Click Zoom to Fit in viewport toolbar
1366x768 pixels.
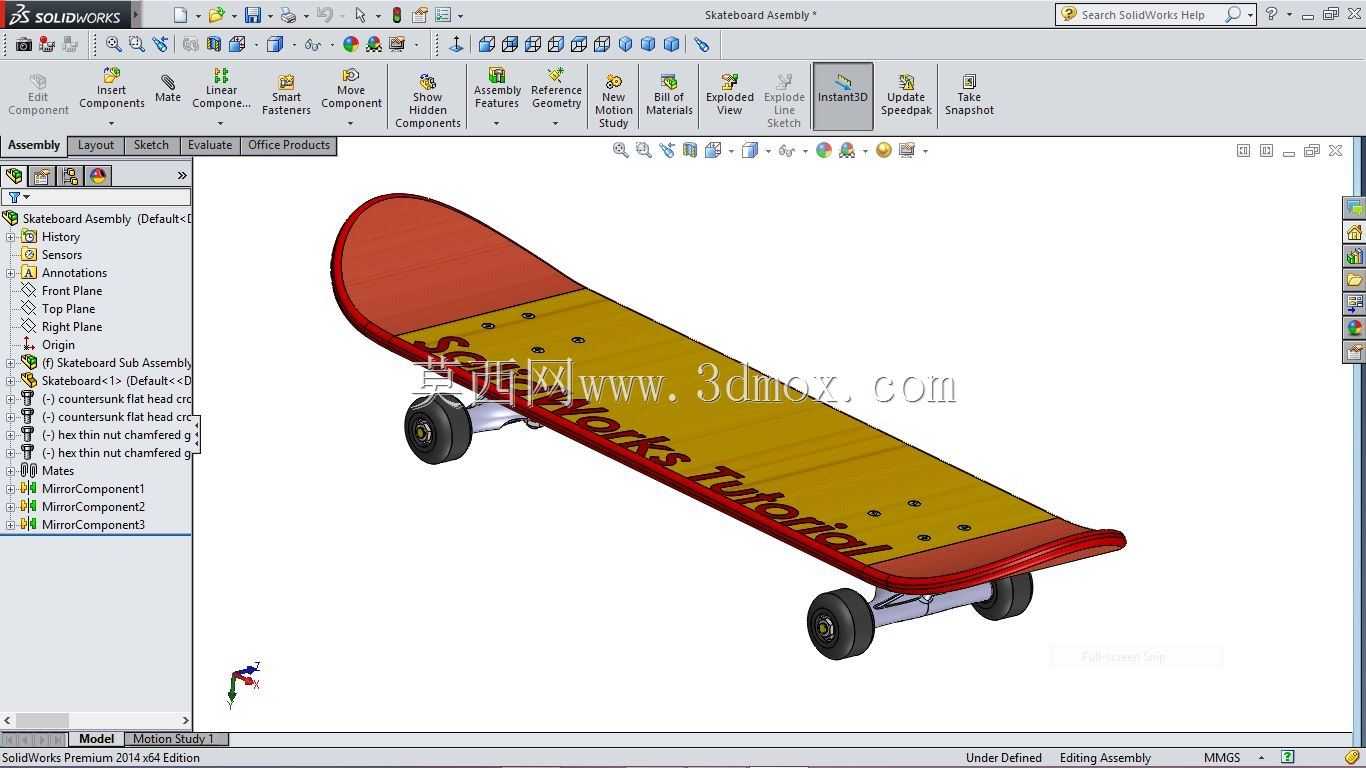tap(621, 150)
